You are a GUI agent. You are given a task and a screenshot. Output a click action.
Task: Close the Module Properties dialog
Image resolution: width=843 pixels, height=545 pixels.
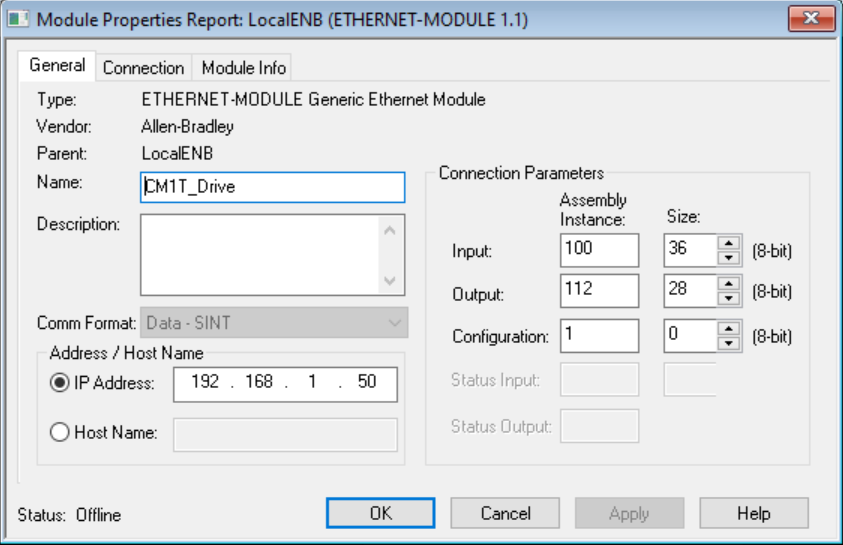pyautogui.click(x=811, y=19)
